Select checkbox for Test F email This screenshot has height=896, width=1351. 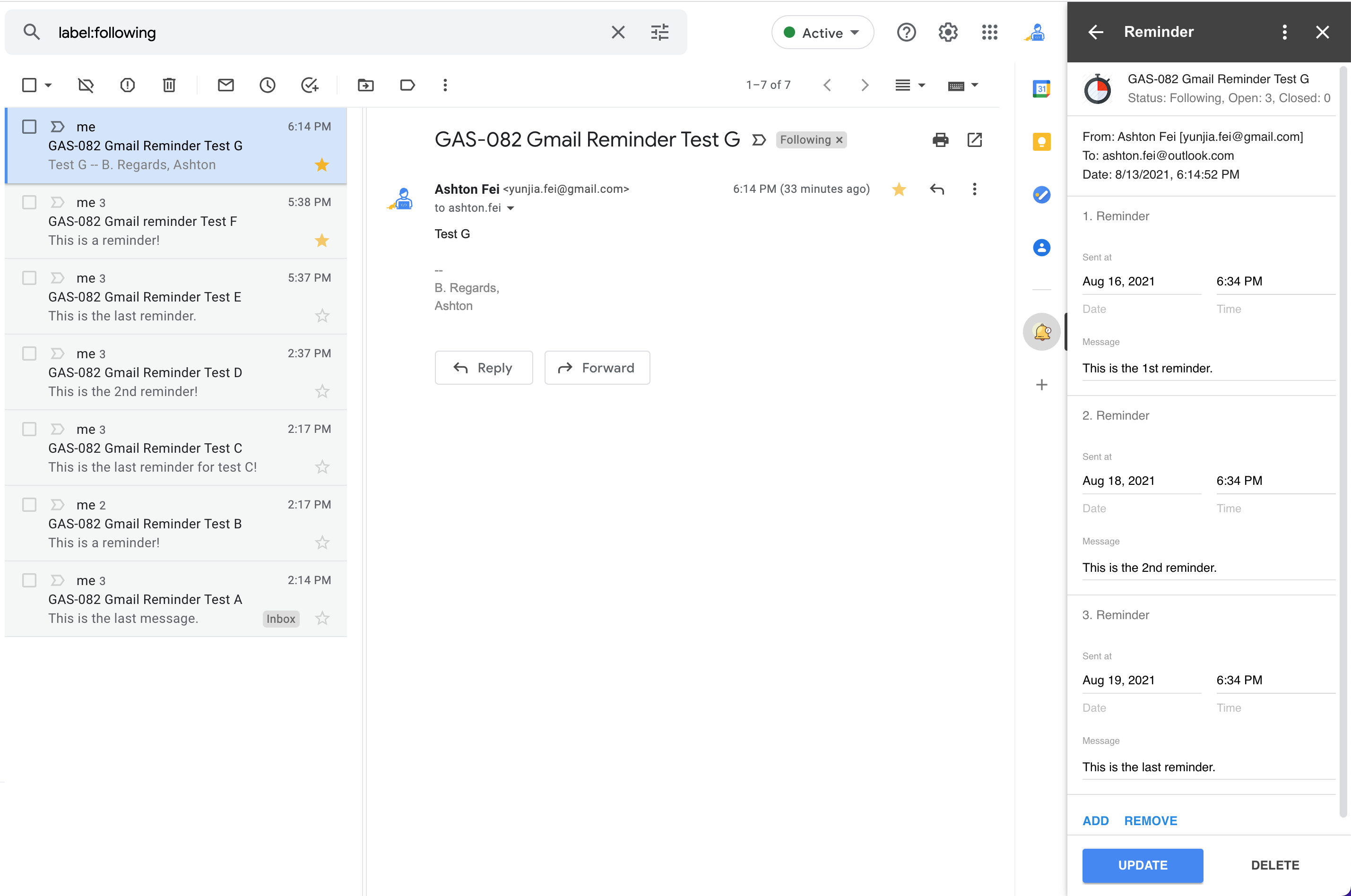pos(29,202)
